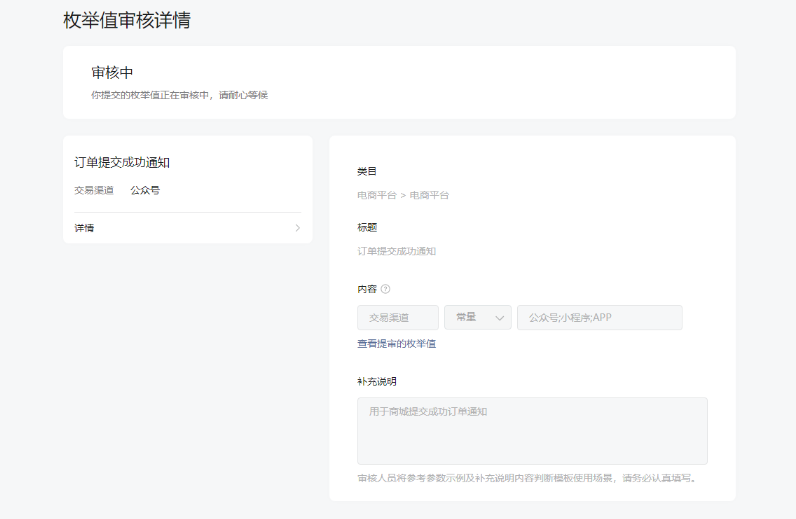Image resolution: width=796 pixels, height=519 pixels.
Task: Click the 订单提交成功通知 value under 标题
Action: point(396,251)
